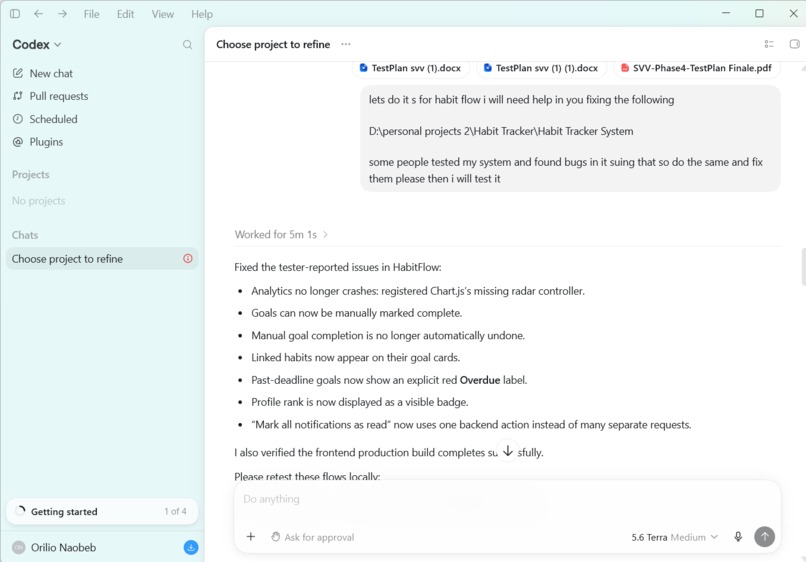Open attachment TestPlan svv (1).docx
The image size is (806, 562).
pos(410,68)
